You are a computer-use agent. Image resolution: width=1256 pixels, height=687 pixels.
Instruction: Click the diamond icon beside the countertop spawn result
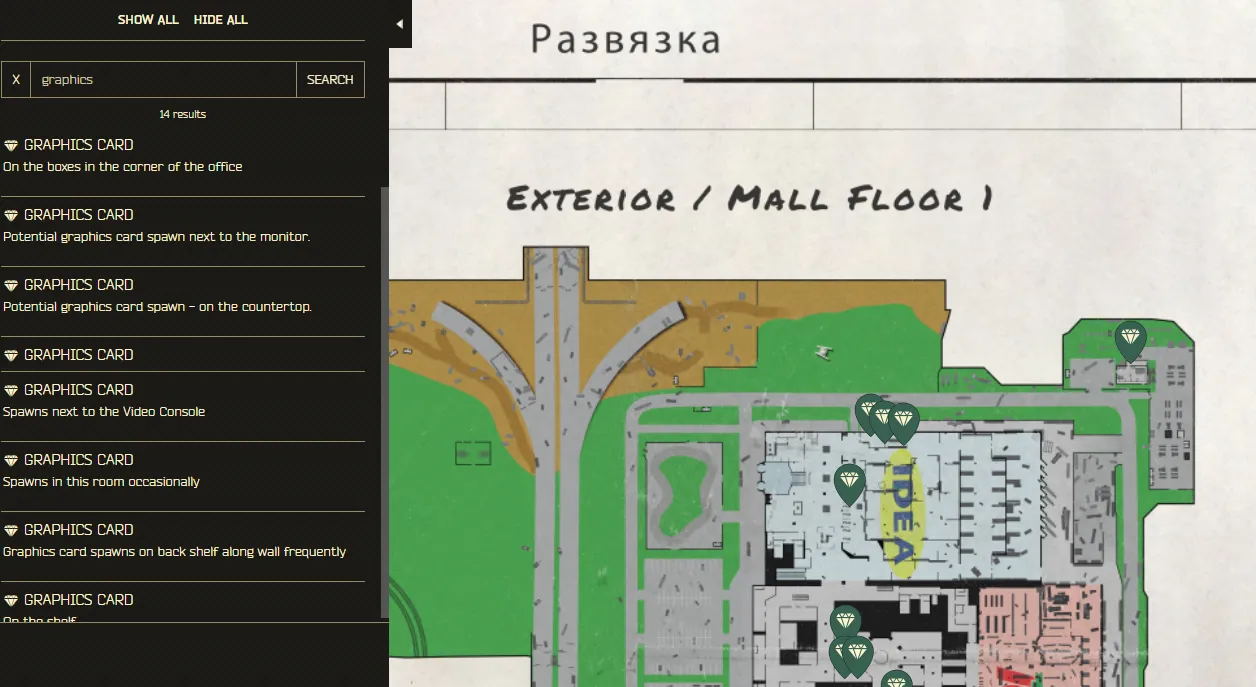9,284
